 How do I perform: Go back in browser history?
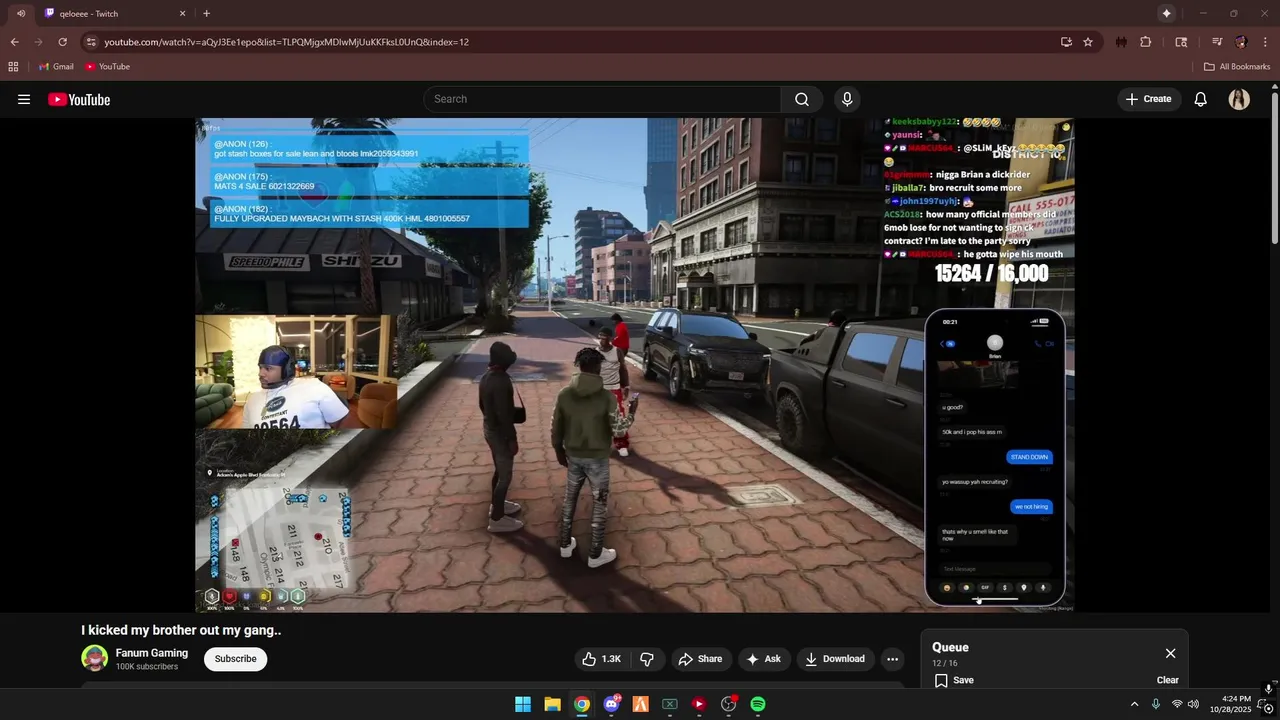14,42
